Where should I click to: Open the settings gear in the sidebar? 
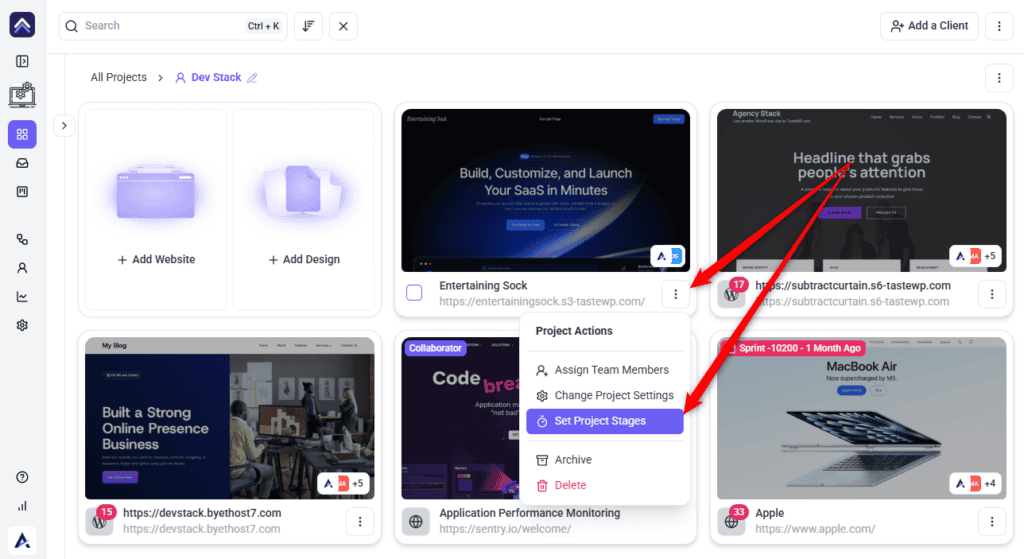coord(22,325)
